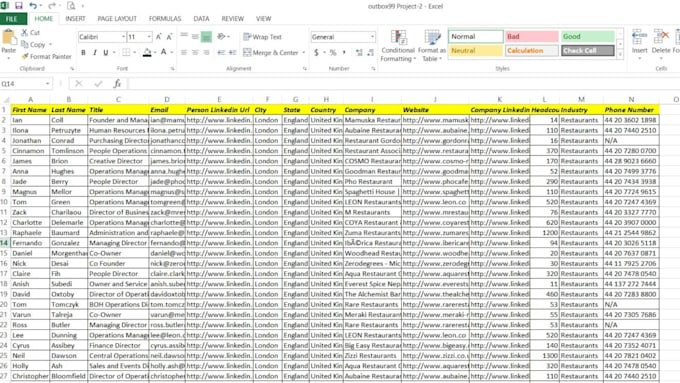Switch to the PAGE LAYOUT tab
This screenshot has width=680, height=383.
(x=117, y=19)
